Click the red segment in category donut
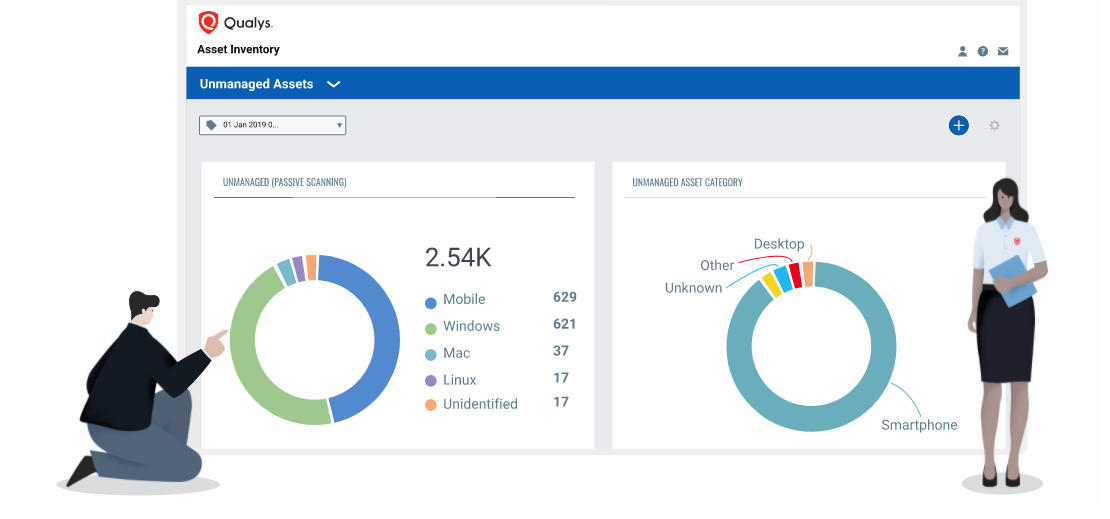The image size is (1110, 519). 795,275
